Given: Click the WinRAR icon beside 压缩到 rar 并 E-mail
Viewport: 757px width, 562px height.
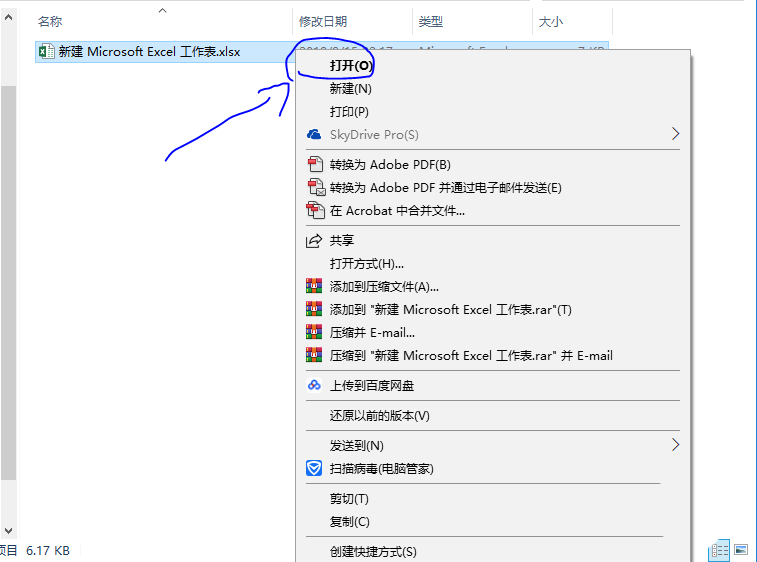Looking at the screenshot, I should point(314,355).
